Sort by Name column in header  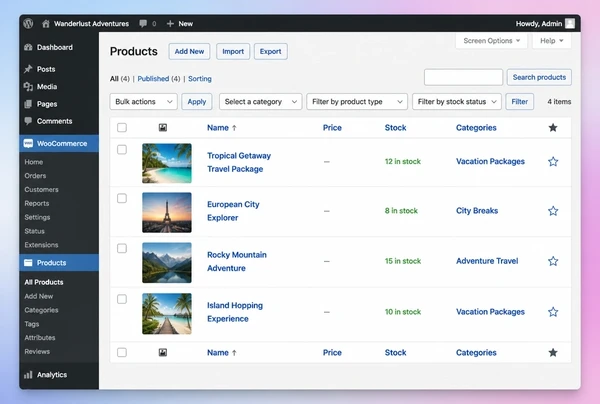click(x=222, y=128)
